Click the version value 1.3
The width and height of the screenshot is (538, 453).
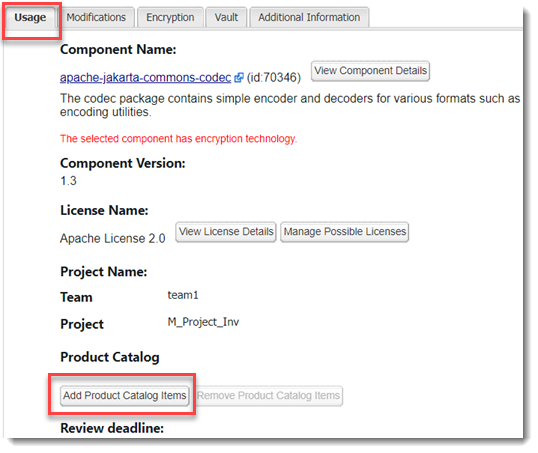click(68, 181)
